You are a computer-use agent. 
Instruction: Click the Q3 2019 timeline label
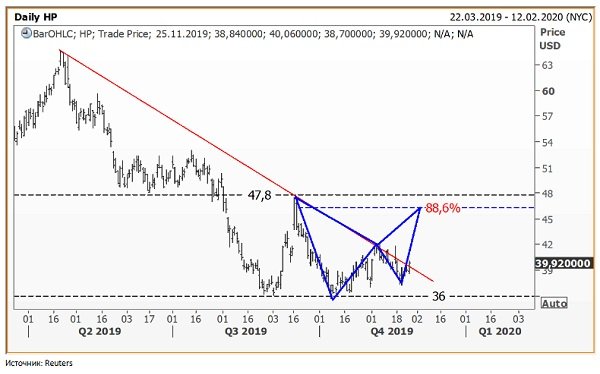click(x=245, y=331)
